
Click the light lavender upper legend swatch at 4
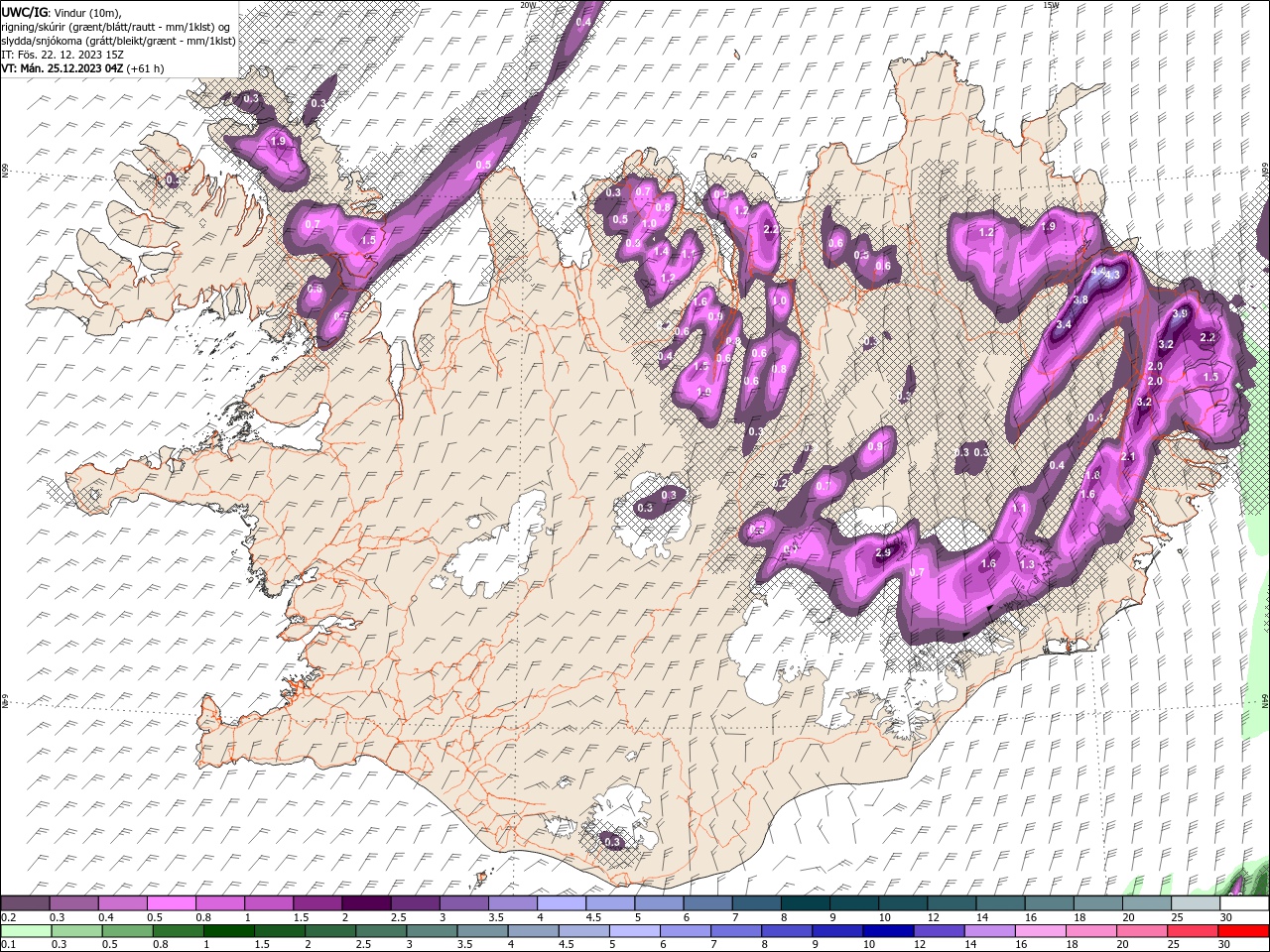coord(562,903)
